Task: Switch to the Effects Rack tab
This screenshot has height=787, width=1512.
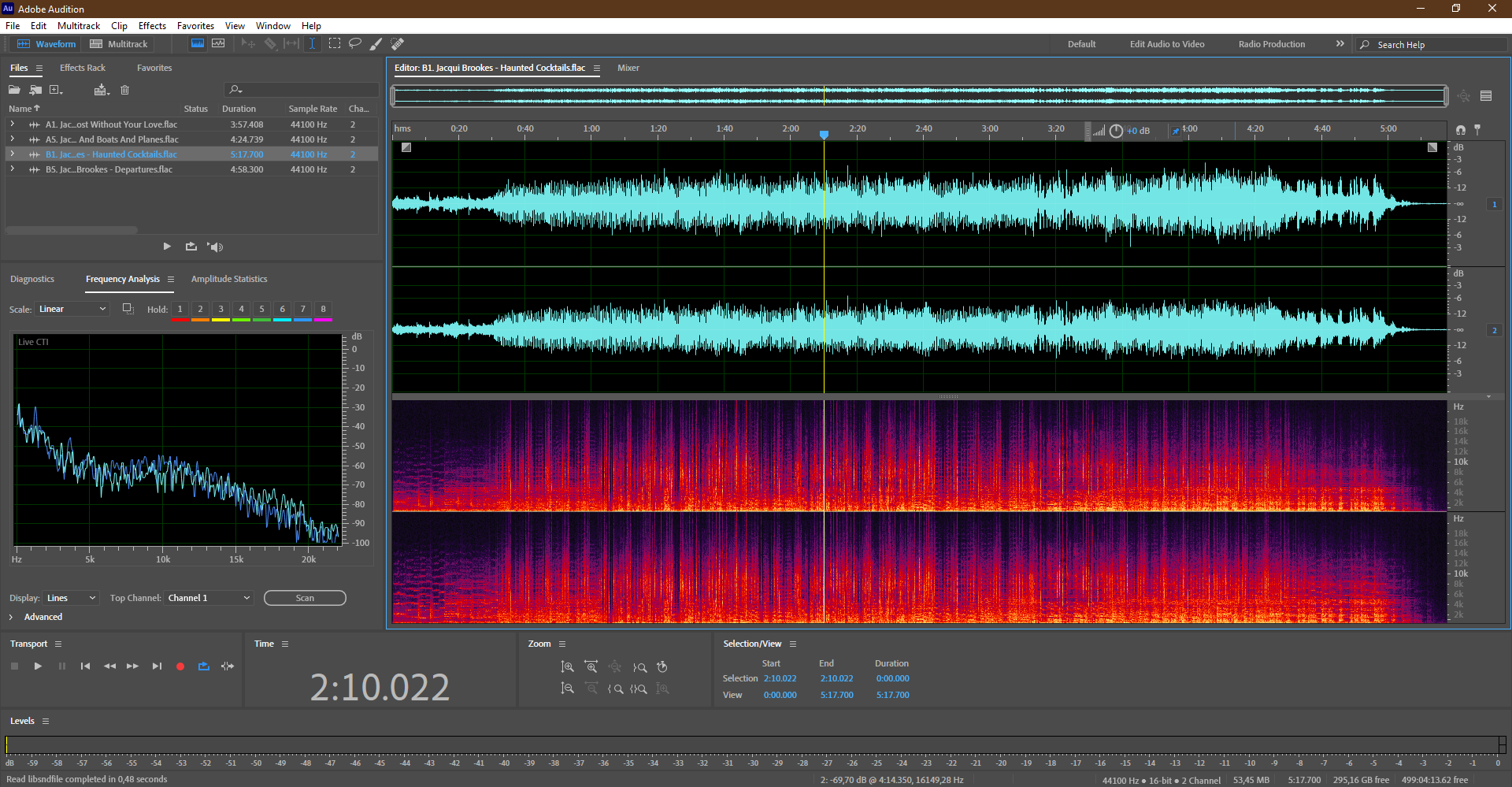Action: click(82, 68)
